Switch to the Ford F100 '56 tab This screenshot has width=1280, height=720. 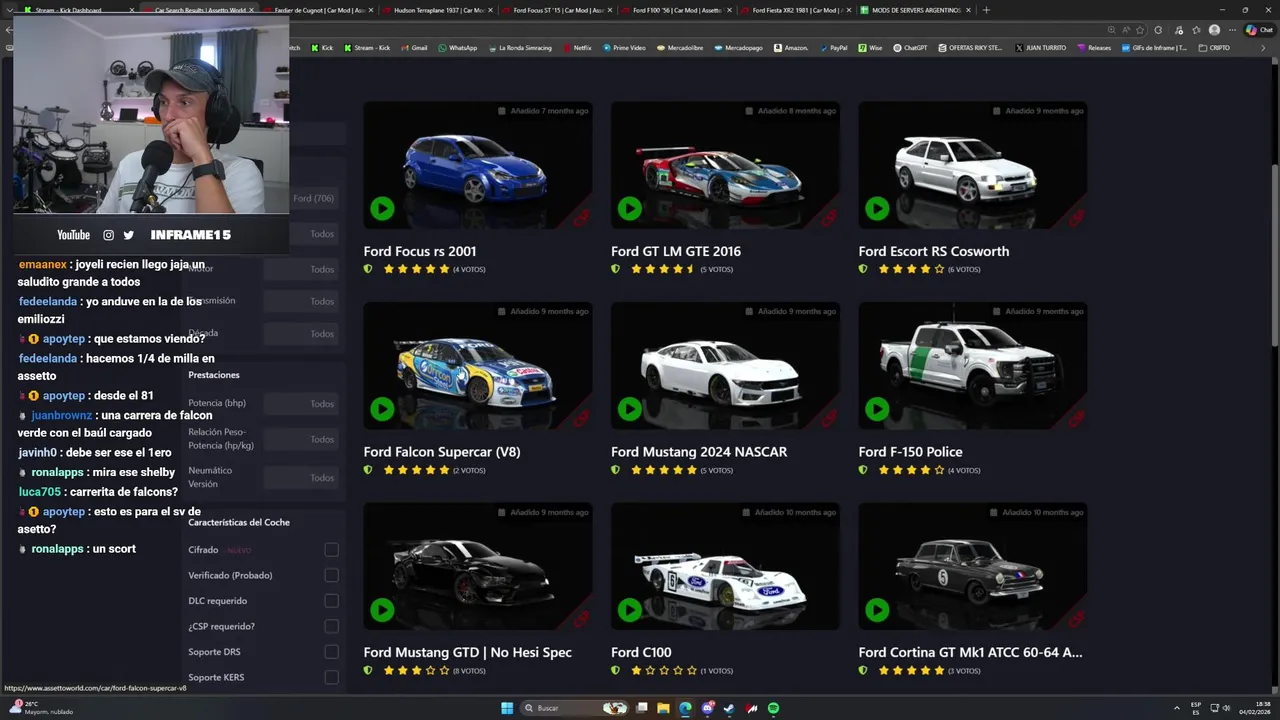pyautogui.click(x=677, y=10)
